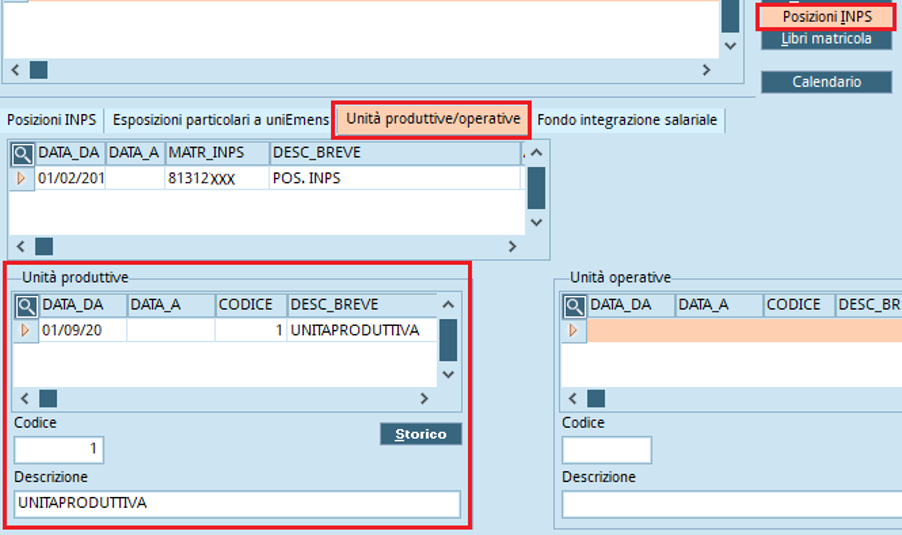Click search icon in Unità operative grid
Screen dimensions: 902x535
pyautogui.click(x=574, y=306)
